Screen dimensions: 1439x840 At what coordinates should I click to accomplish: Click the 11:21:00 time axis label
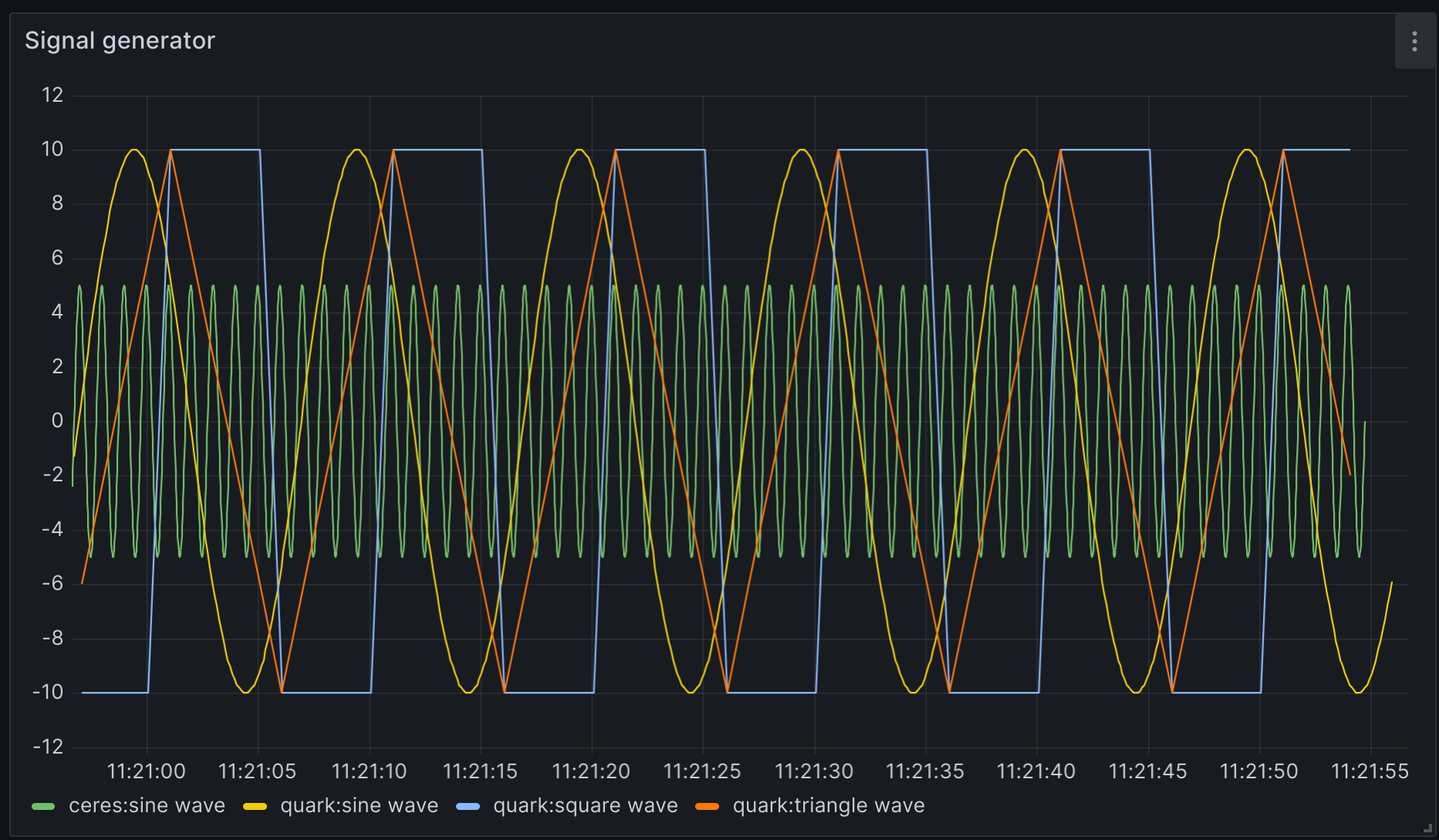pyautogui.click(x=146, y=771)
